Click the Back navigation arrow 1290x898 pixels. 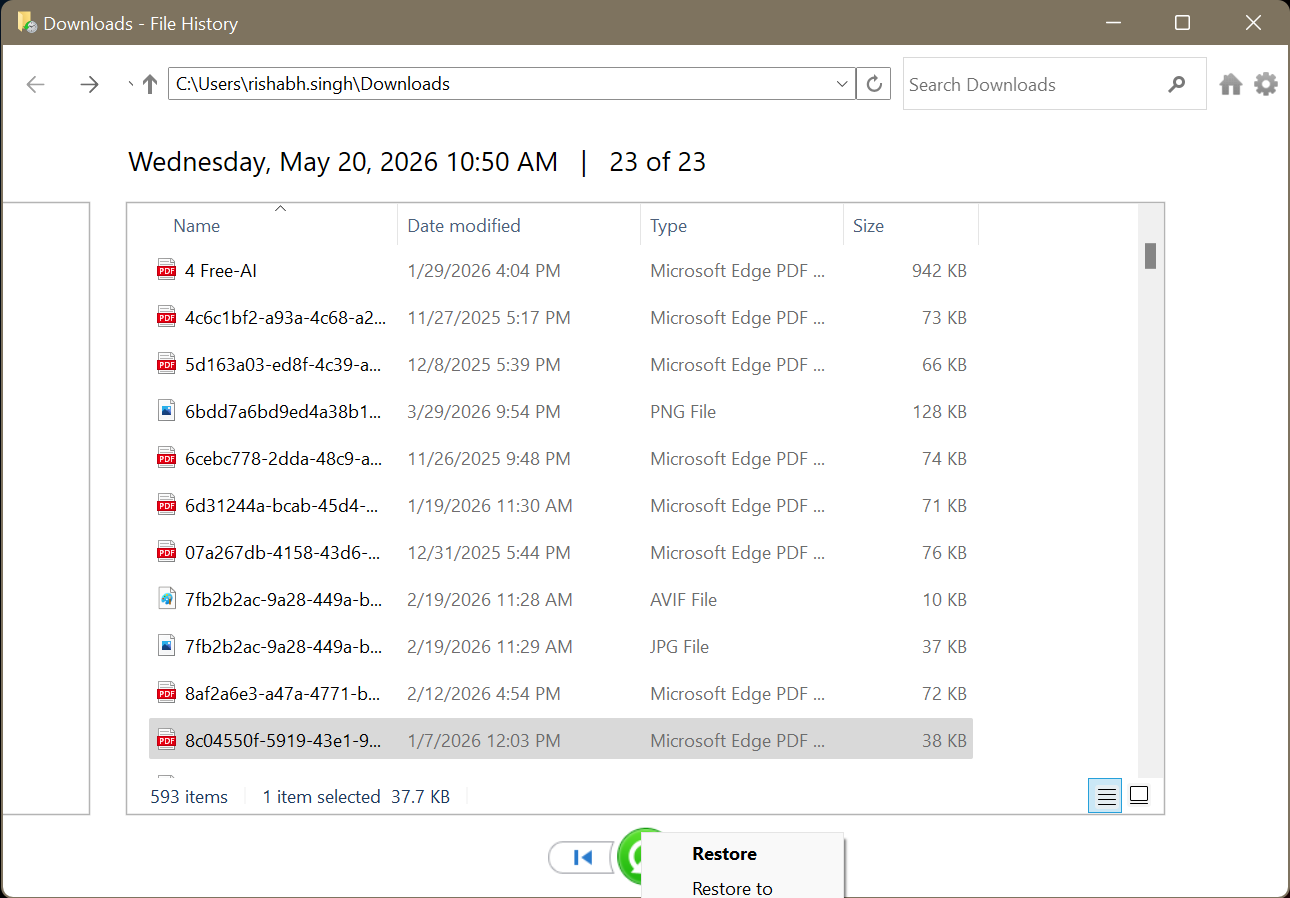36,84
